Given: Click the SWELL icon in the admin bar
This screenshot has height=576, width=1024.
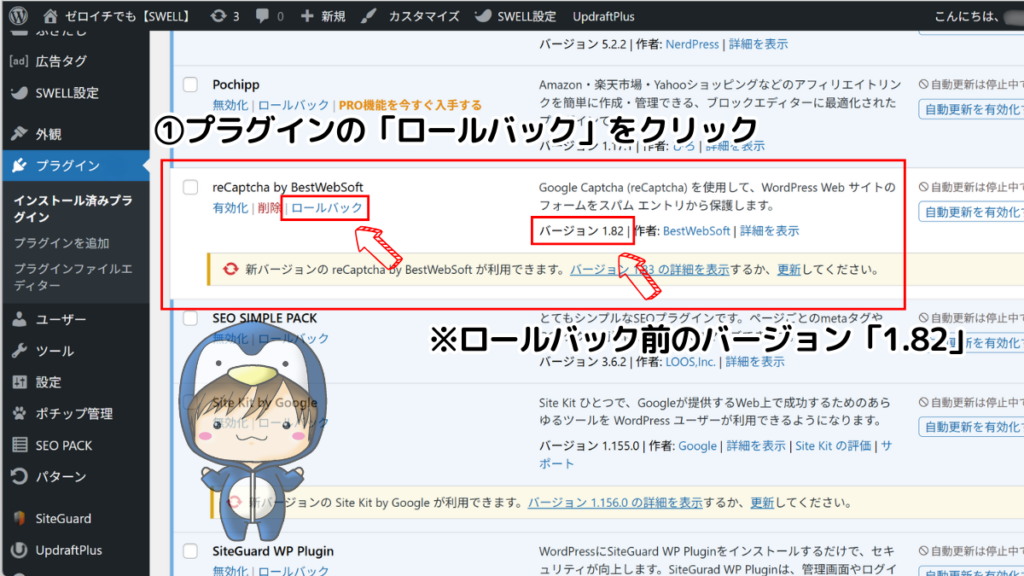Looking at the screenshot, I should (x=483, y=16).
